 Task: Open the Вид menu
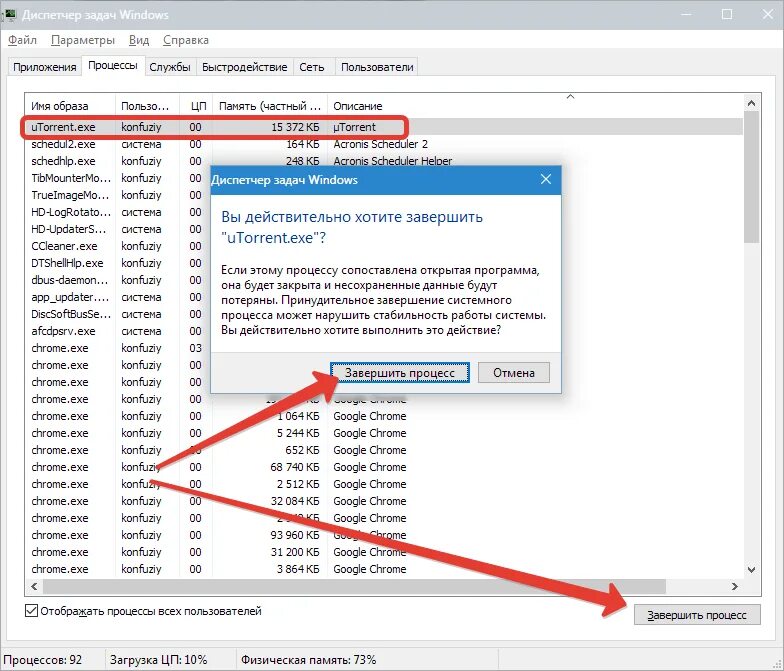pyautogui.click(x=138, y=40)
